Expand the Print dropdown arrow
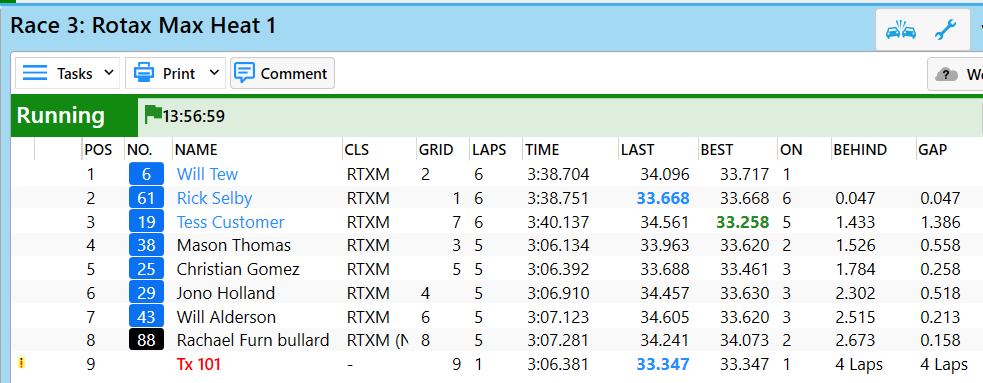 pyautogui.click(x=214, y=73)
